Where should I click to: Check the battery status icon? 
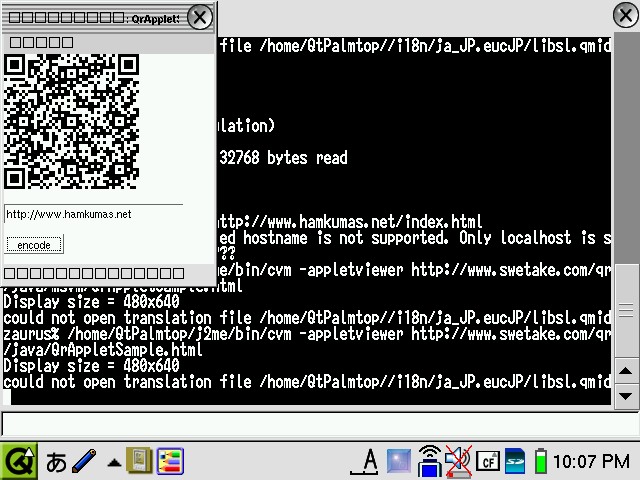[540, 462]
